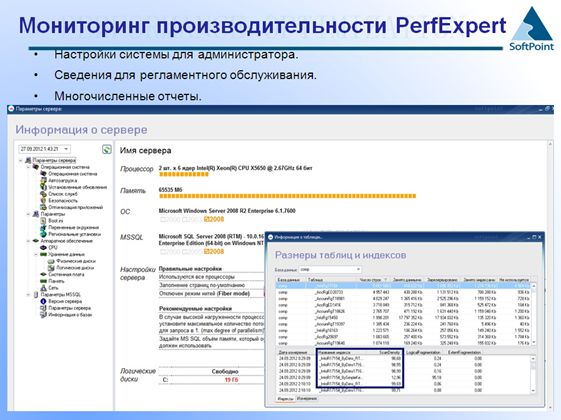Collapse the root Параметры сервера tree node
The image size is (561, 420).
click(21, 161)
